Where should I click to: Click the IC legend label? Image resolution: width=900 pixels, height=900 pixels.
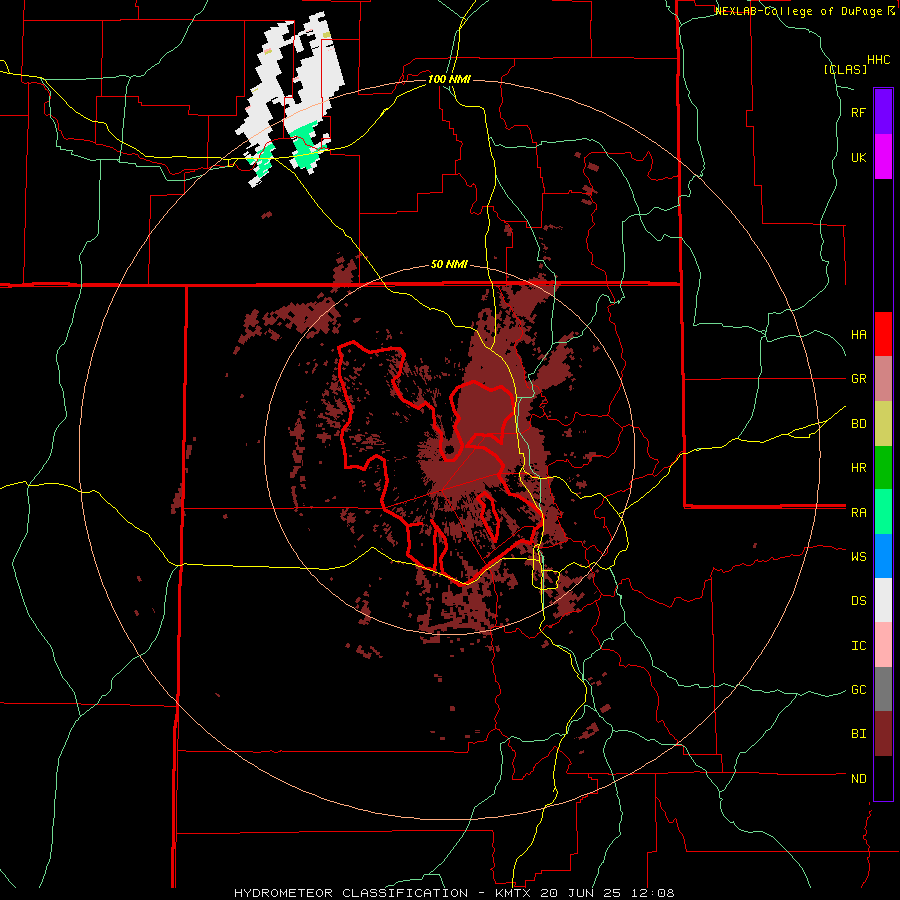(858, 646)
